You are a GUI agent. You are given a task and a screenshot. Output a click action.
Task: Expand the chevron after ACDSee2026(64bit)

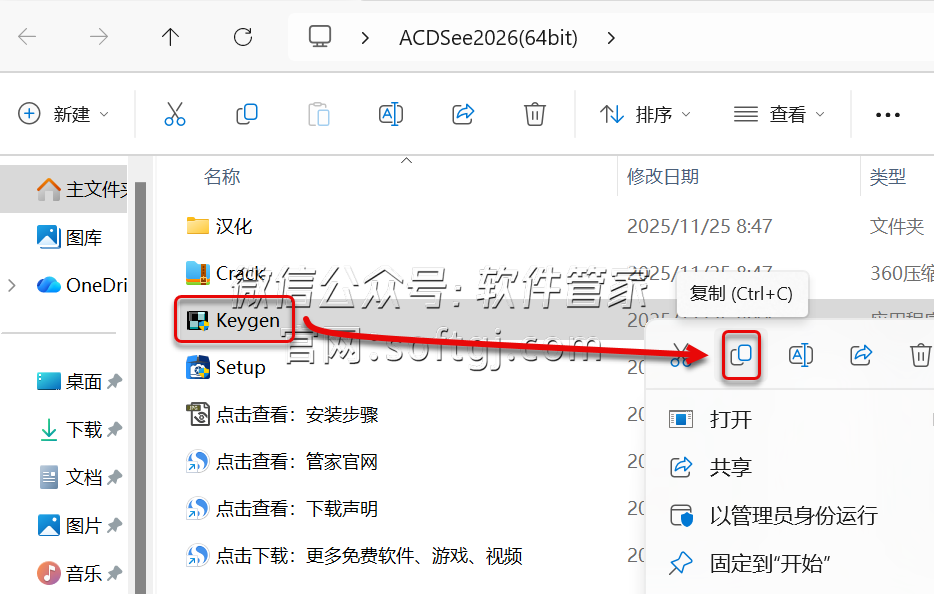[x=611, y=38]
